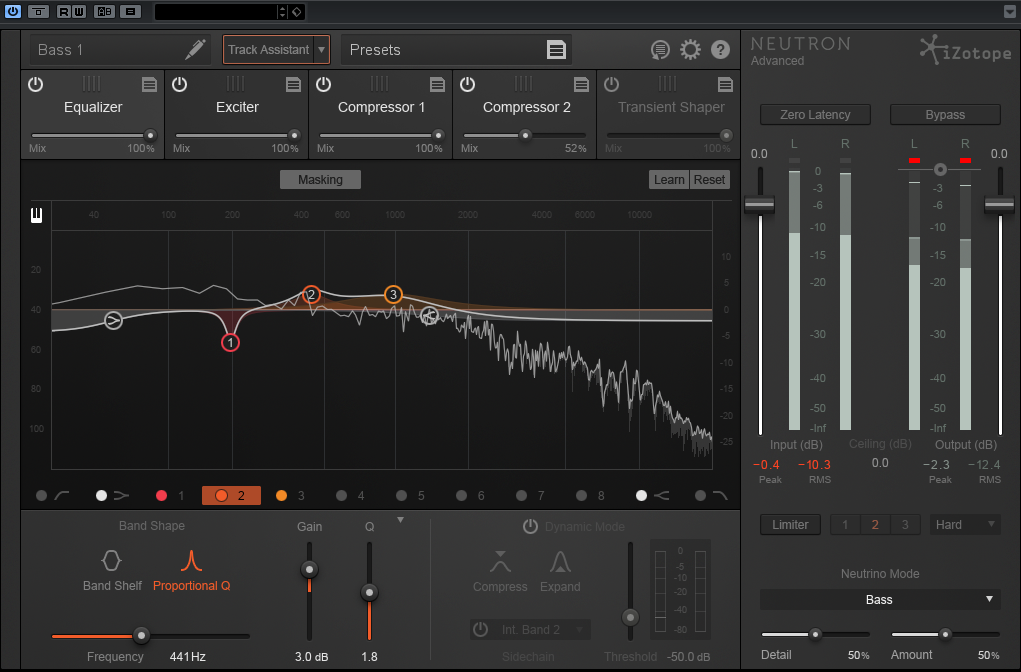Open Track Assistant dropdown arrow

coord(322,49)
